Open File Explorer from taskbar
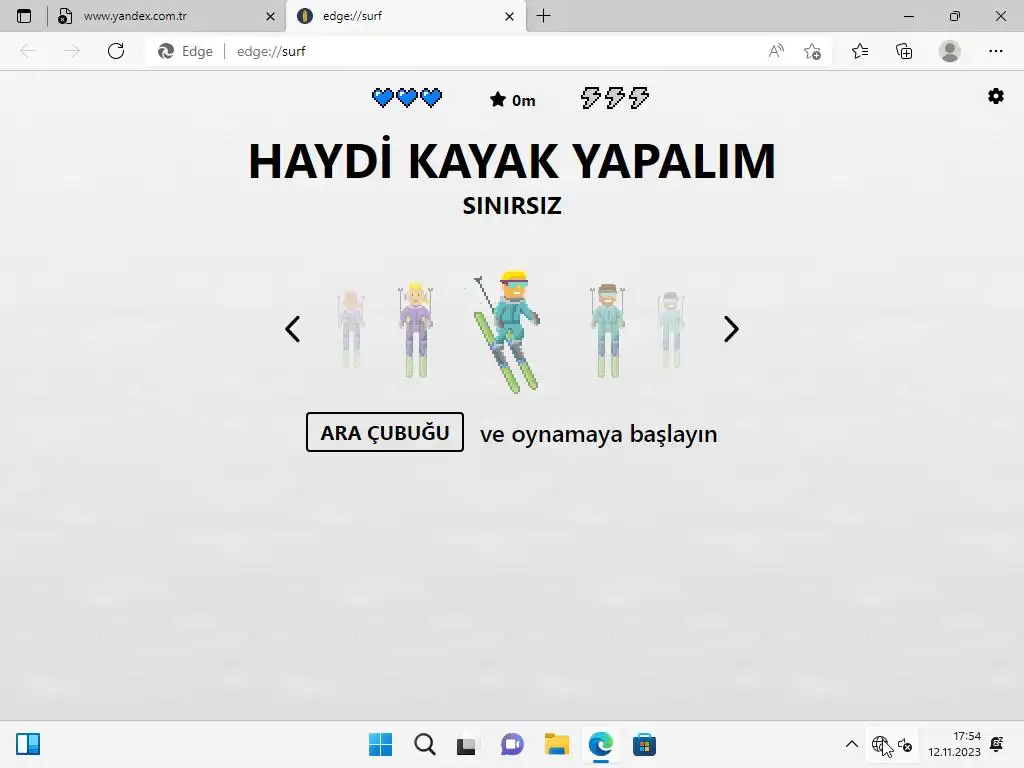The width and height of the screenshot is (1024, 768). [x=557, y=744]
